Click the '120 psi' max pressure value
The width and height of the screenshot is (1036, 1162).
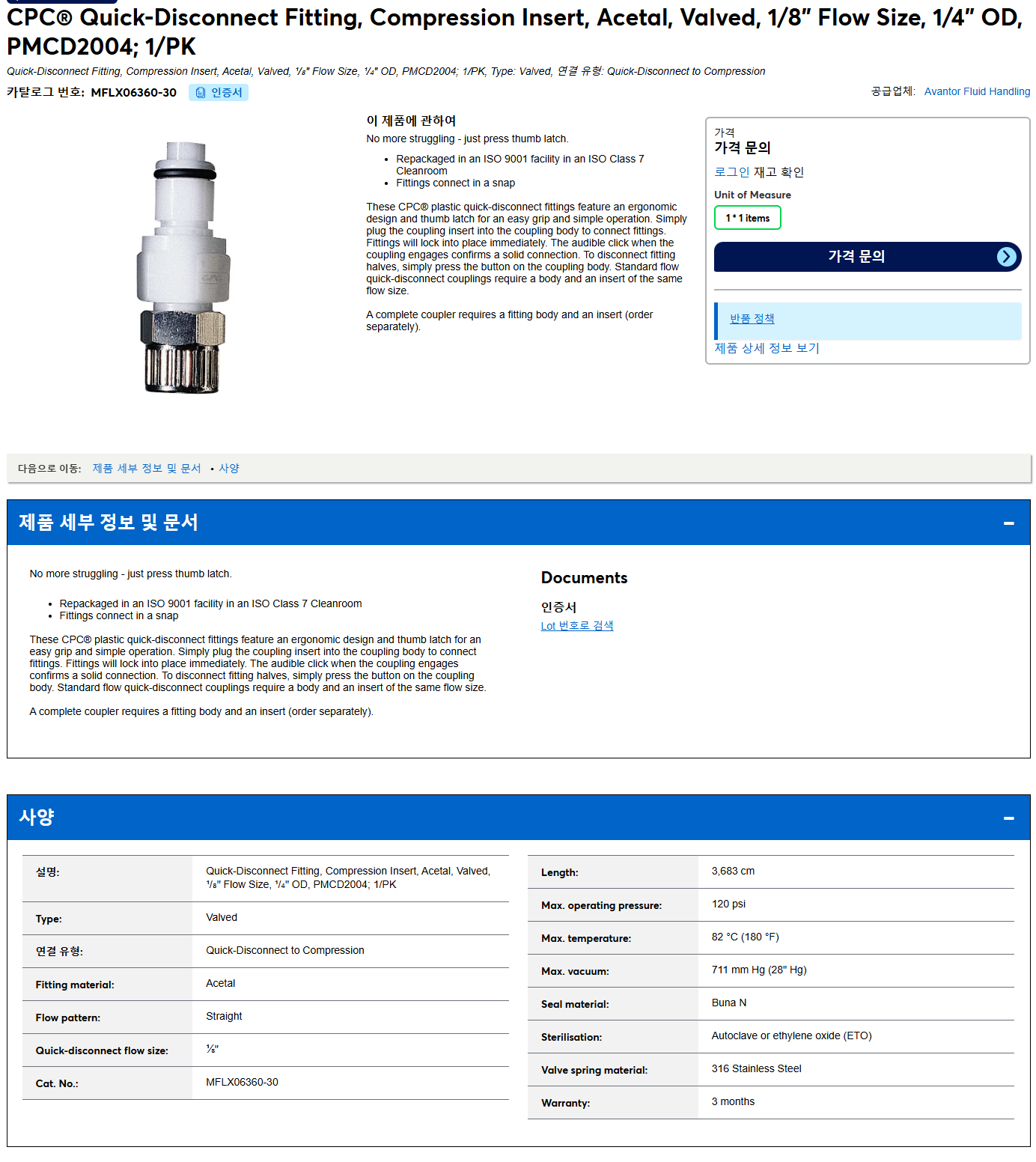[728, 904]
